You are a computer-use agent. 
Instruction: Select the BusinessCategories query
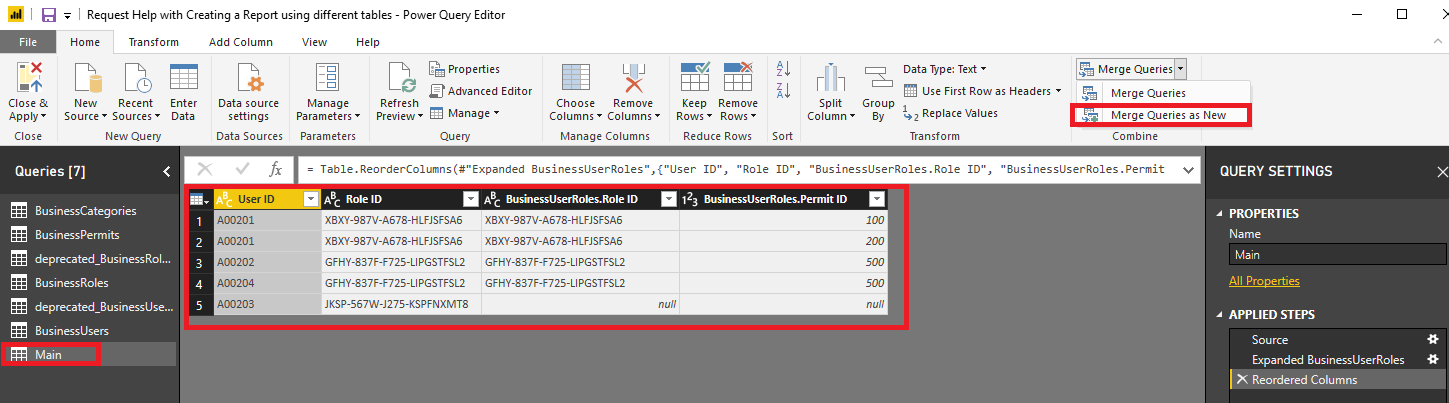[88, 210]
